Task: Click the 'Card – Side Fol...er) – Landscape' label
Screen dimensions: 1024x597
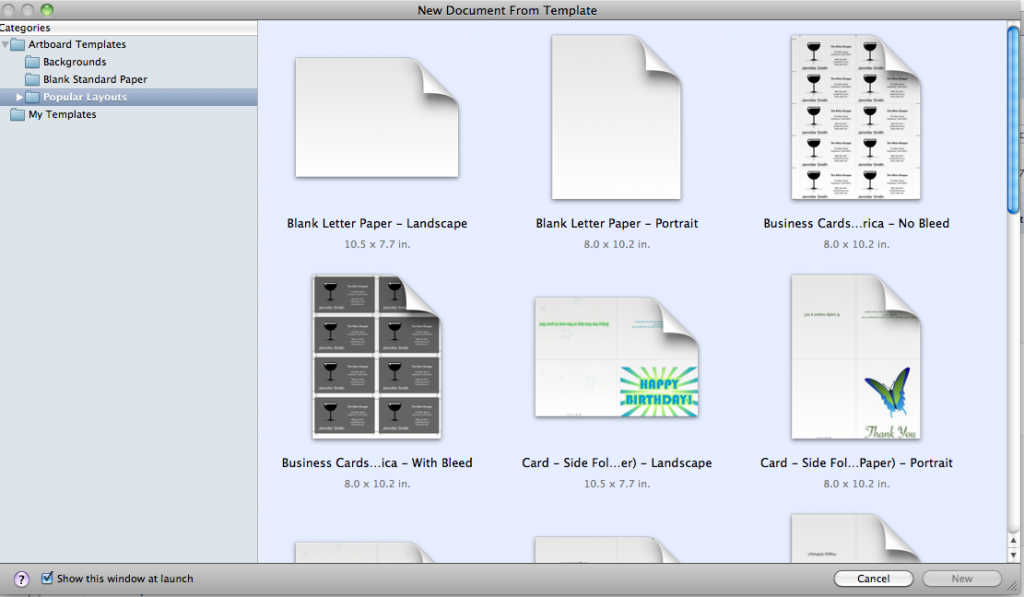Action: tap(616, 463)
